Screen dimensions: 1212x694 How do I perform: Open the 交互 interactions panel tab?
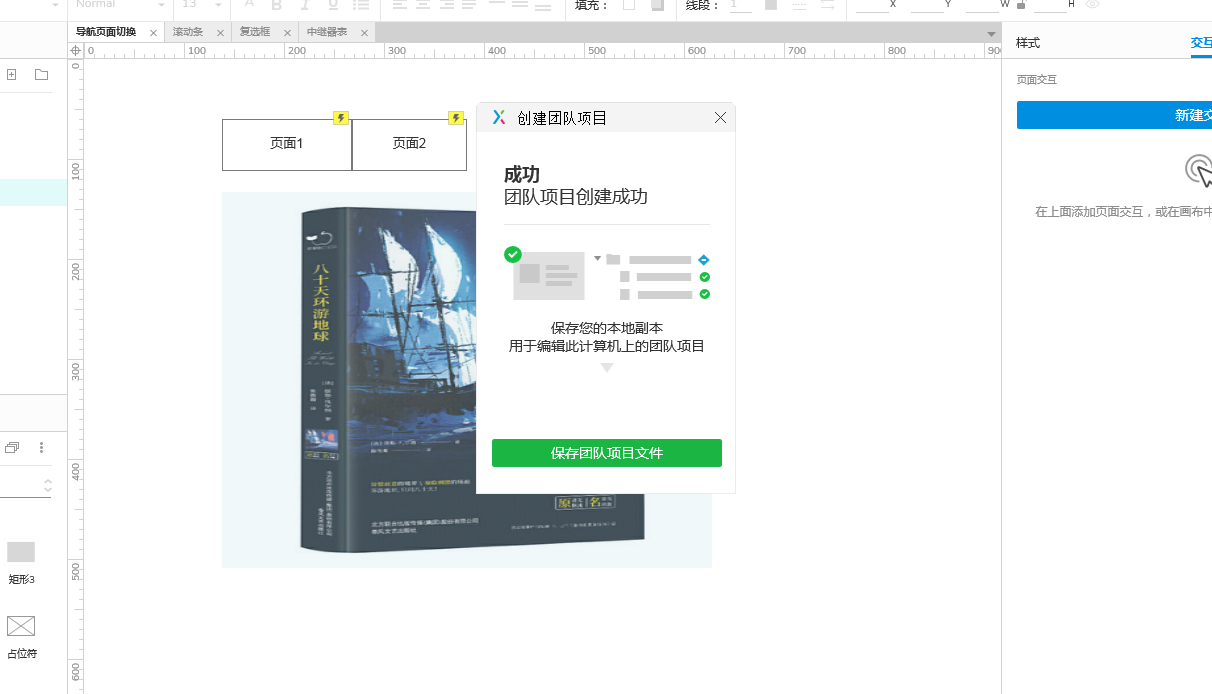(x=1201, y=43)
